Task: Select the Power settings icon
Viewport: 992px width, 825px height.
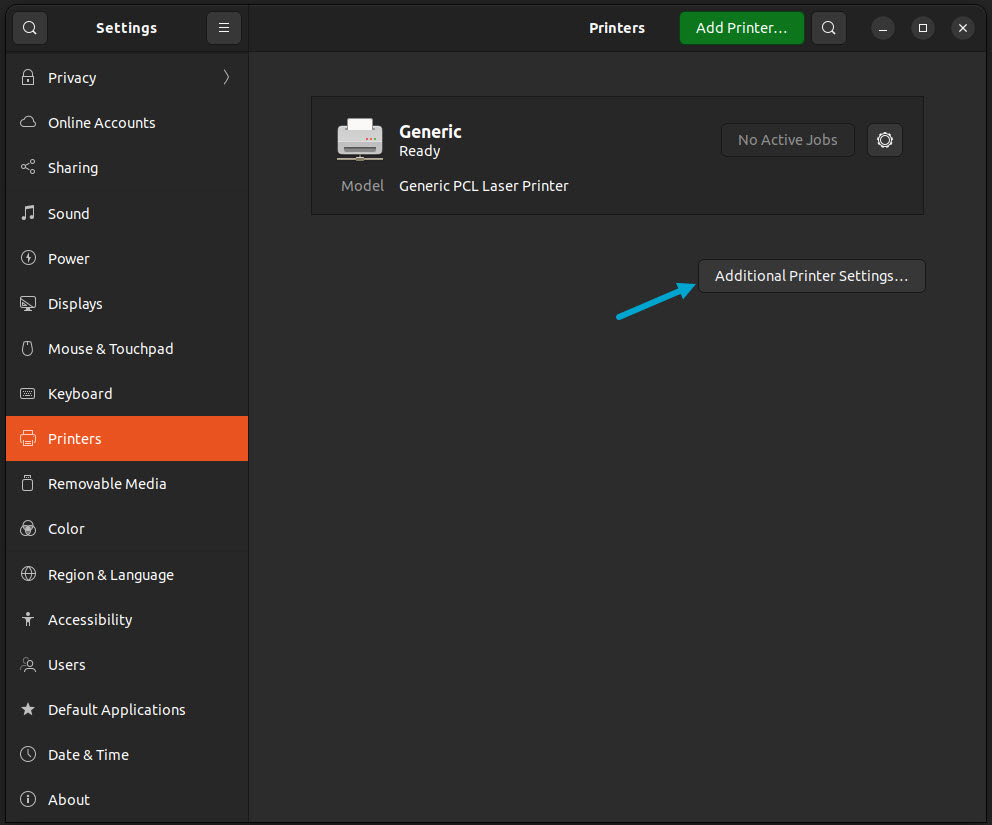Action: tap(27, 258)
